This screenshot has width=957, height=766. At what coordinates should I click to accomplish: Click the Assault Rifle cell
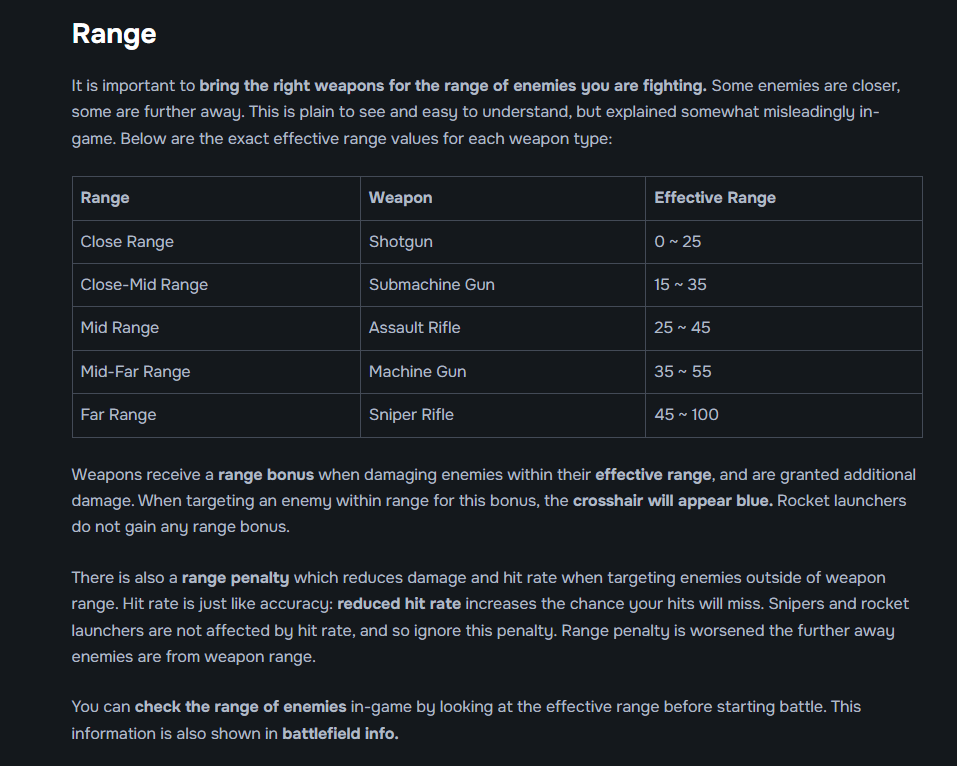pyautogui.click(x=414, y=328)
